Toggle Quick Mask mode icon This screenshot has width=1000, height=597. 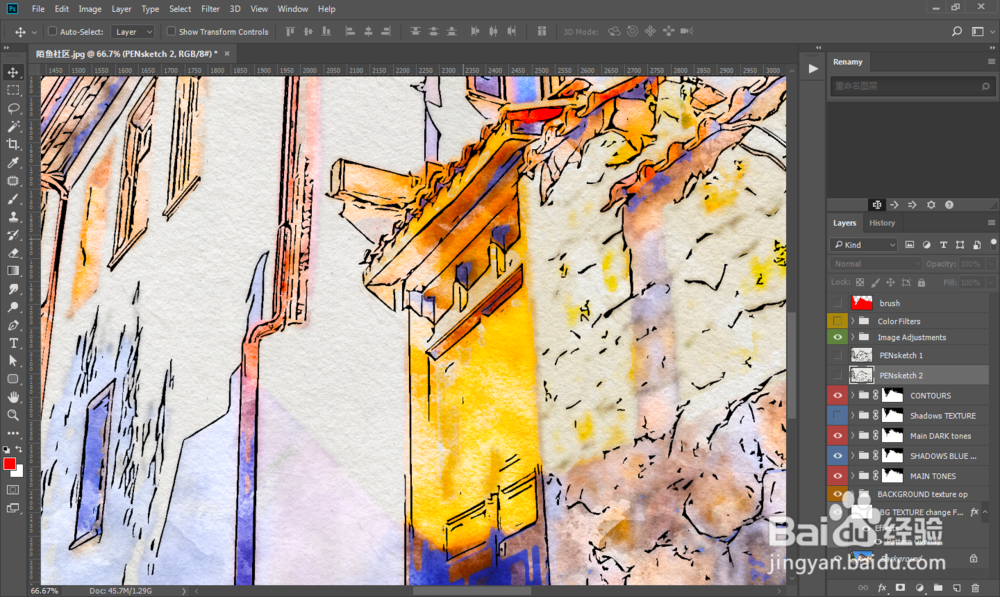point(13,490)
